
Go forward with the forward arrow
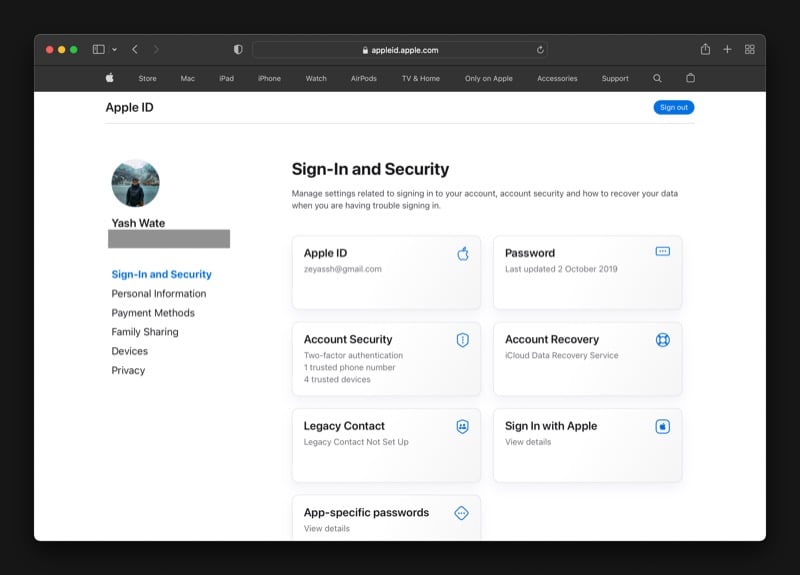pyautogui.click(x=156, y=49)
